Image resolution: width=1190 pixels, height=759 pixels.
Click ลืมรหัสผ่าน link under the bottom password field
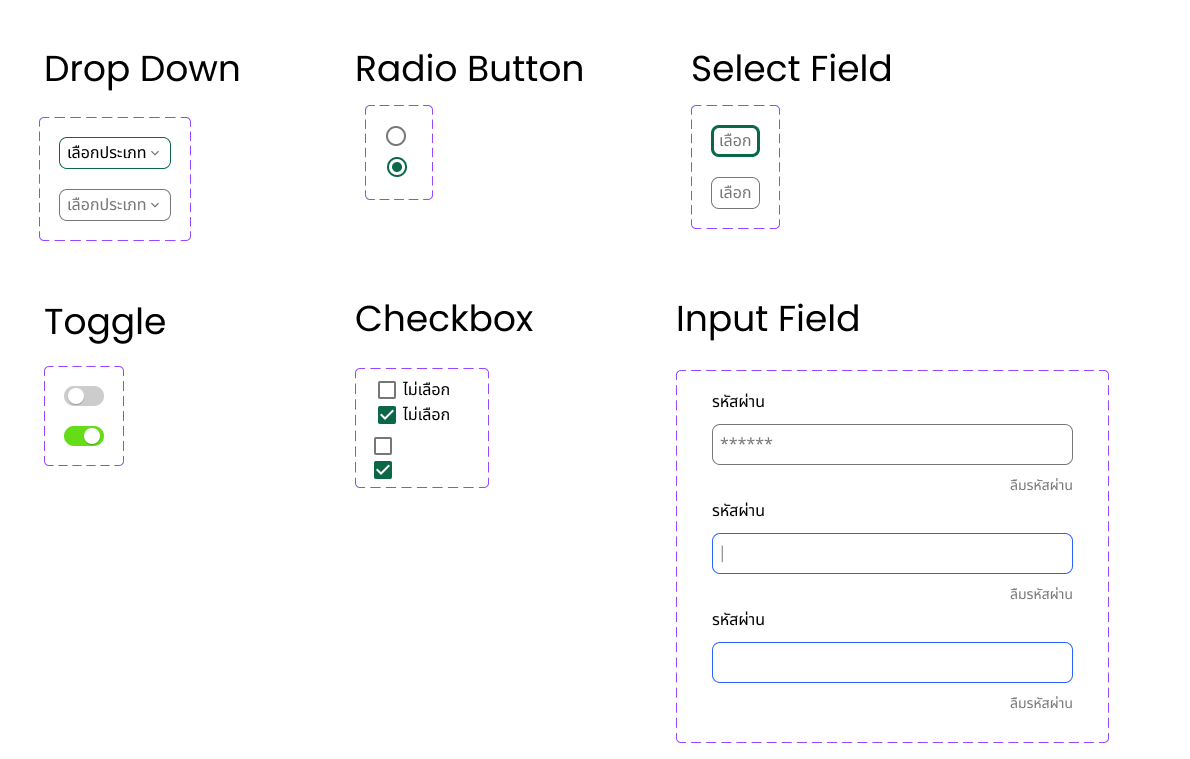click(x=1041, y=704)
